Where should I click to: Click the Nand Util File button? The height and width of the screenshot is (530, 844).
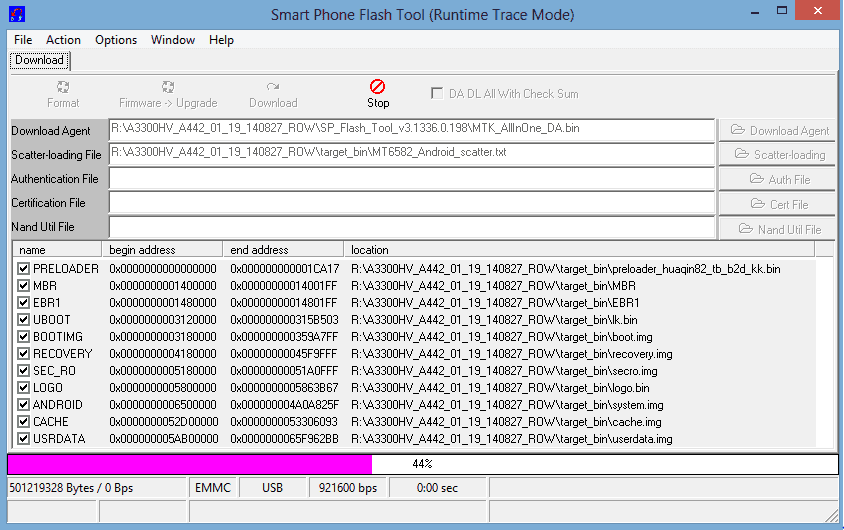coord(776,229)
